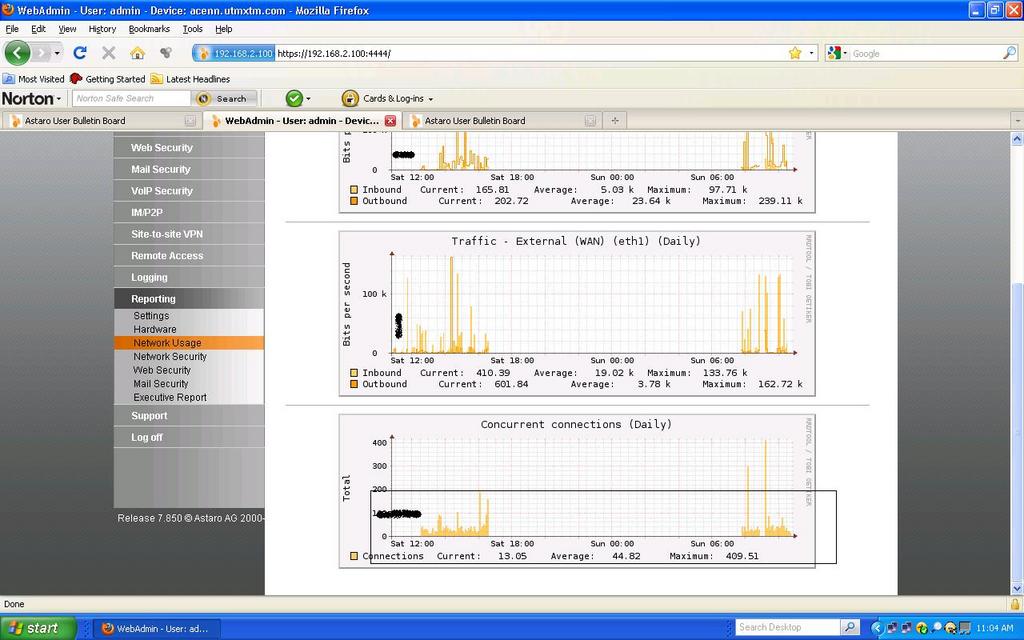Click the Norton Safe Search input field
This screenshot has height=640, width=1024.
pos(130,98)
